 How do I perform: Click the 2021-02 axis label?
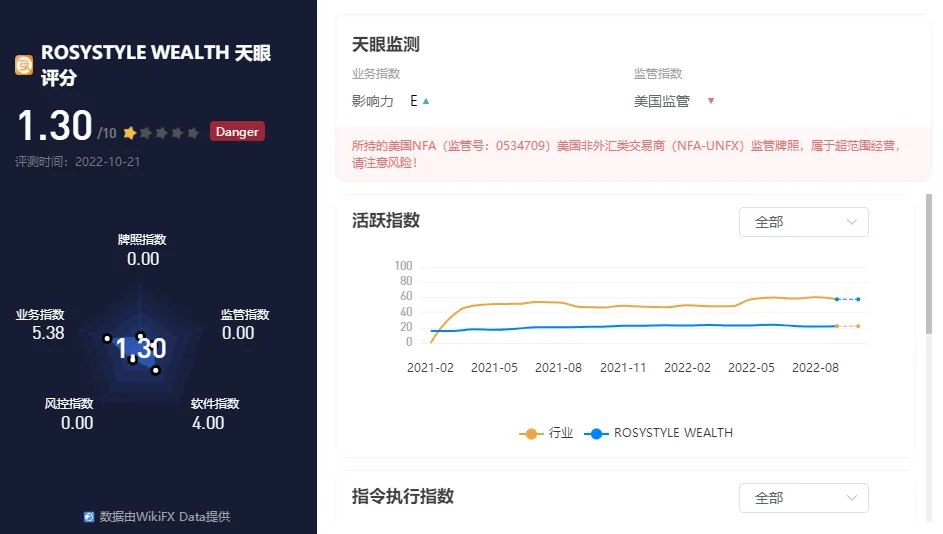click(x=431, y=367)
